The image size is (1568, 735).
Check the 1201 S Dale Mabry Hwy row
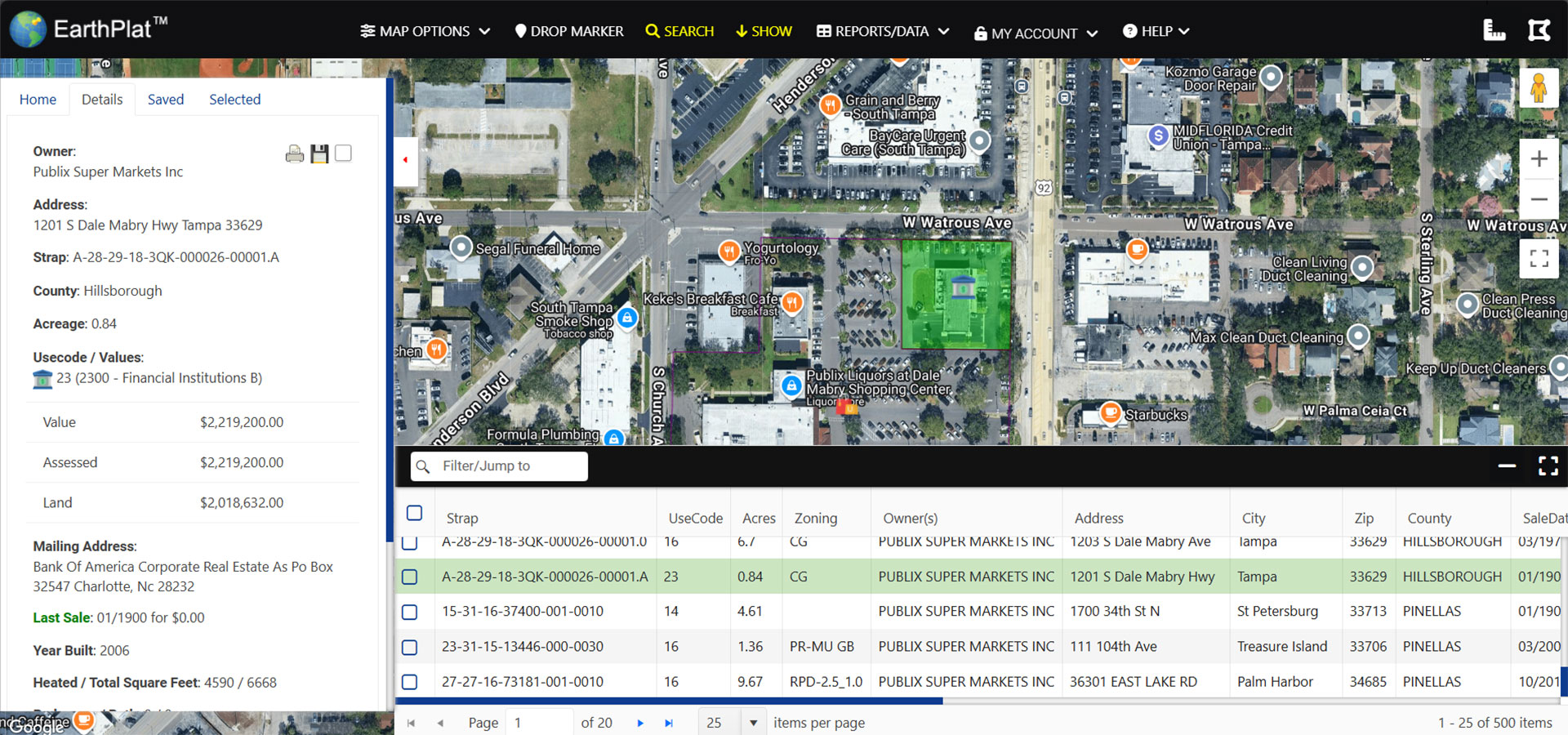[410, 577]
